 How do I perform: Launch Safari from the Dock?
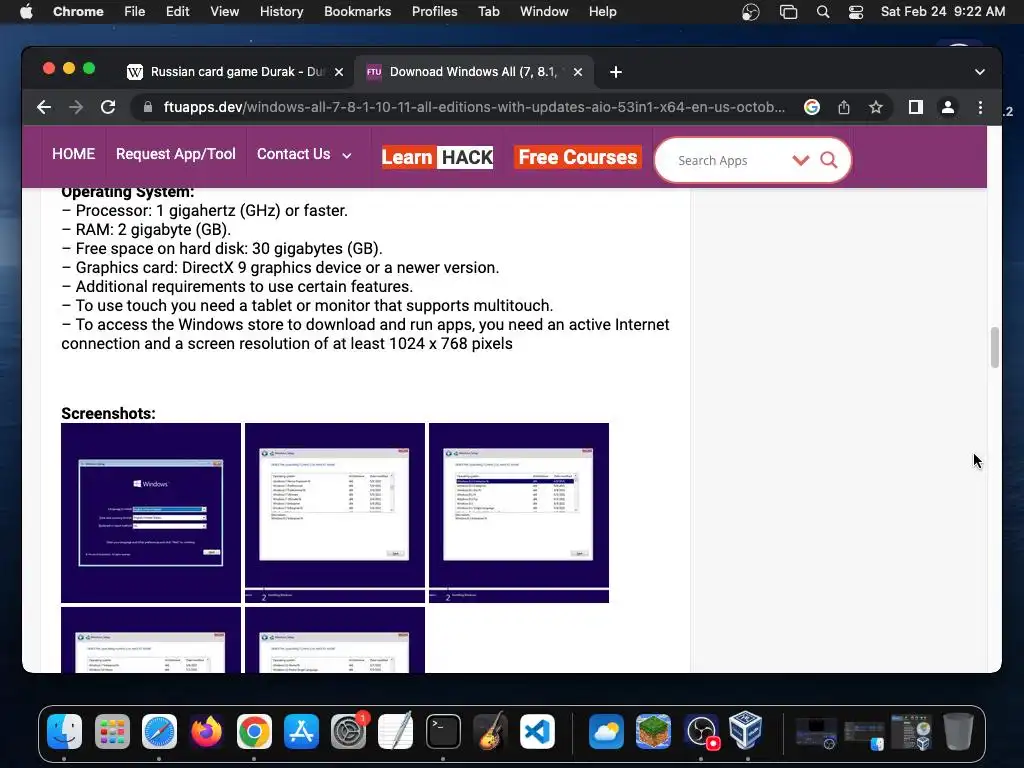pyautogui.click(x=159, y=731)
